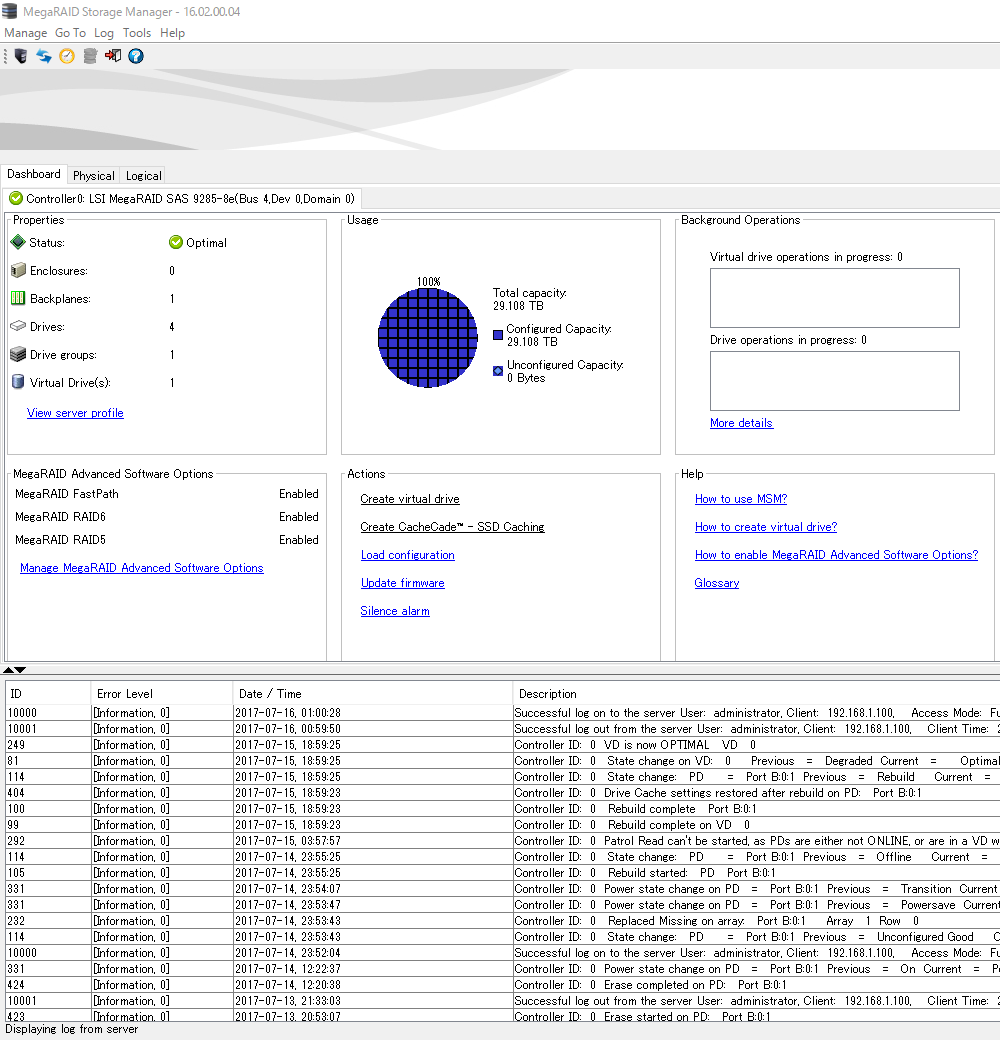Open the Go To menu
Viewport: 1000px width, 1040px height.
[x=70, y=32]
